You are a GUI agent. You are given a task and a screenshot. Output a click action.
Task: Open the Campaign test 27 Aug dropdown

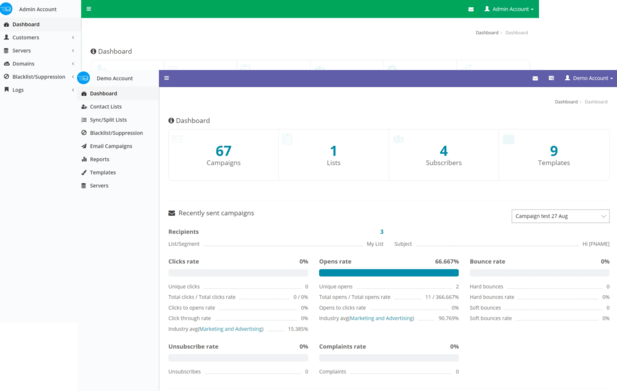[560, 216]
